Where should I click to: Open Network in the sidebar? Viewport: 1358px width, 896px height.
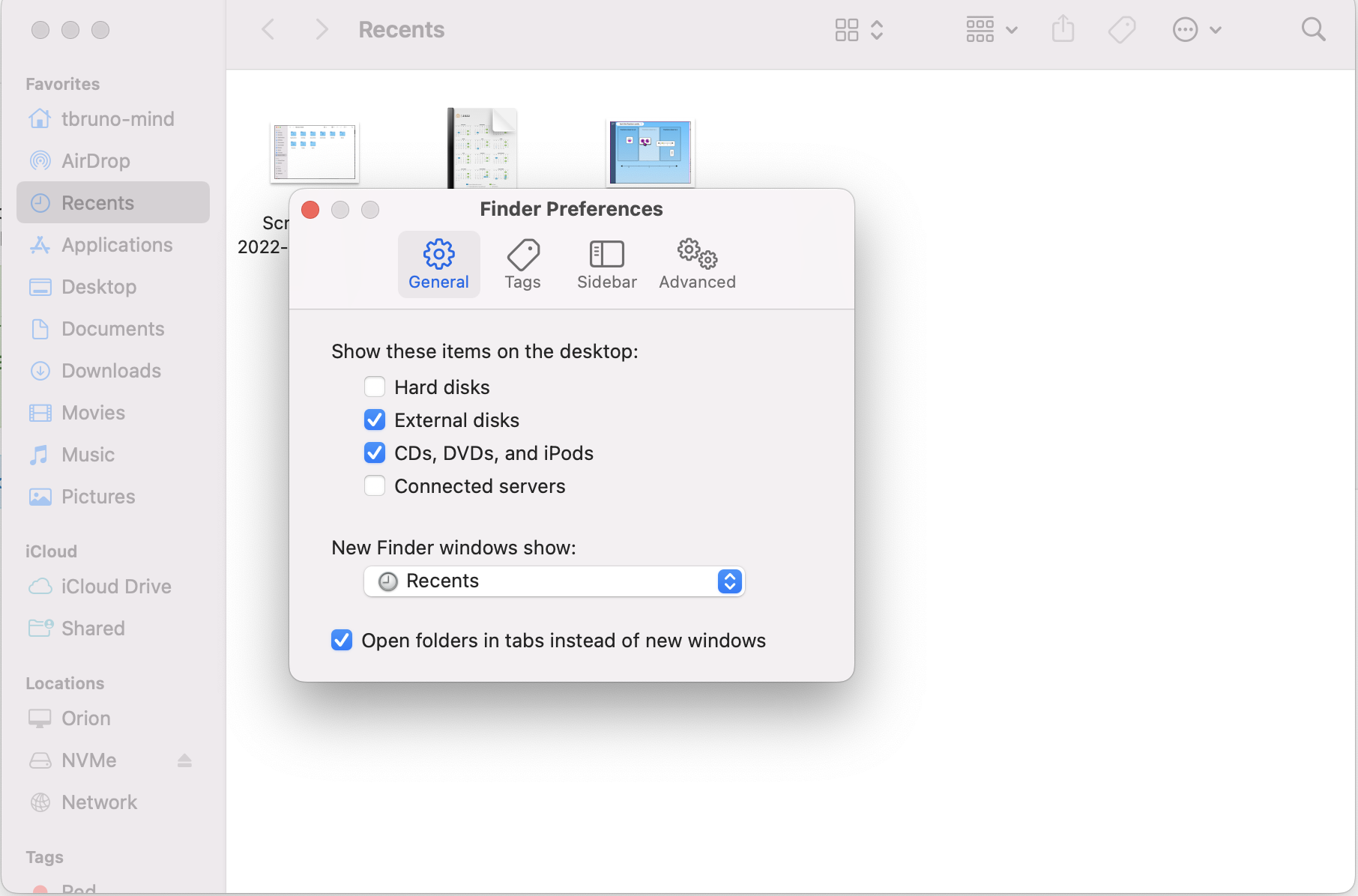pos(113,802)
